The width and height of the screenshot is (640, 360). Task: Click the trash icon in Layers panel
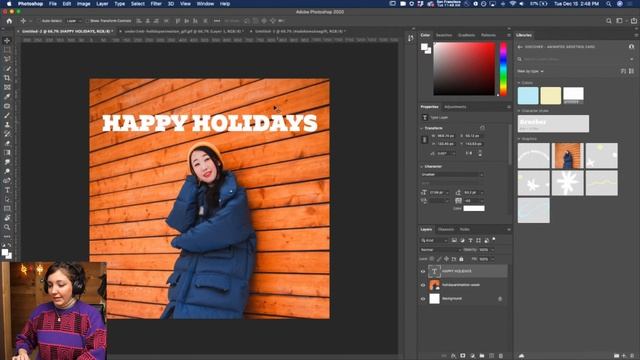pos(501,356)
